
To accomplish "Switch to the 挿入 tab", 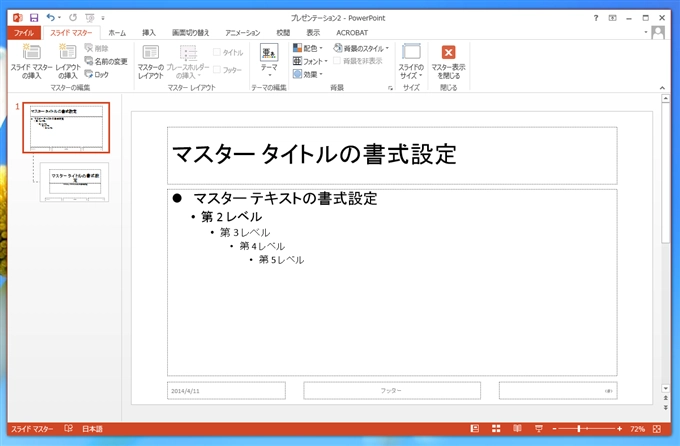I will (149, 33).
